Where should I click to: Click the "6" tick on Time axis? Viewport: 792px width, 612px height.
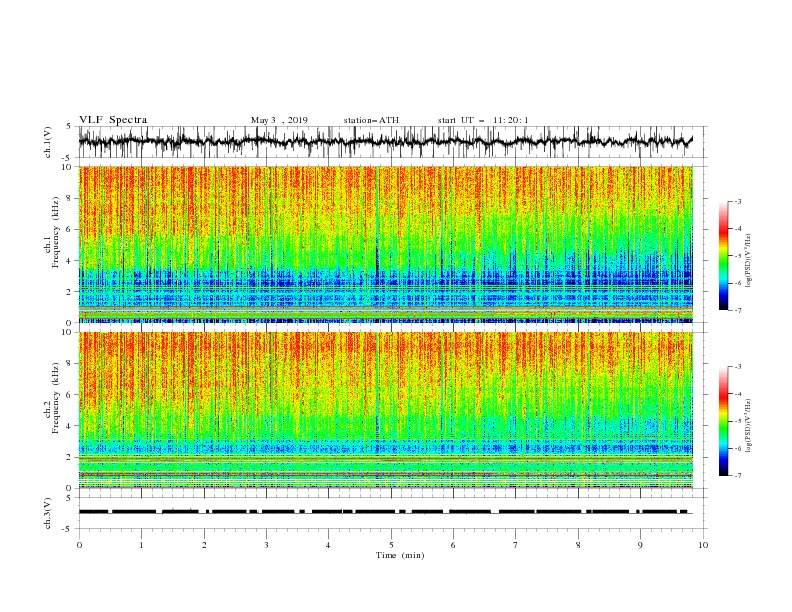pos(453,545)
